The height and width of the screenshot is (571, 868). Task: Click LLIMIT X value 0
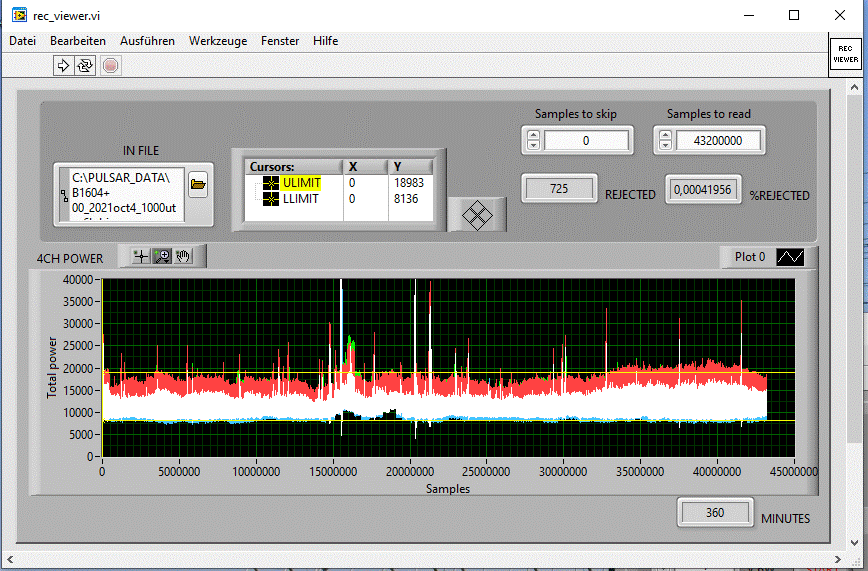[352, 199]
